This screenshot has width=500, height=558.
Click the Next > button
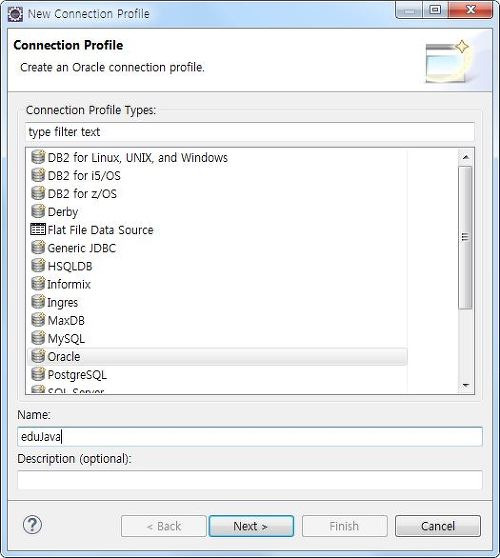click(251, 526)
